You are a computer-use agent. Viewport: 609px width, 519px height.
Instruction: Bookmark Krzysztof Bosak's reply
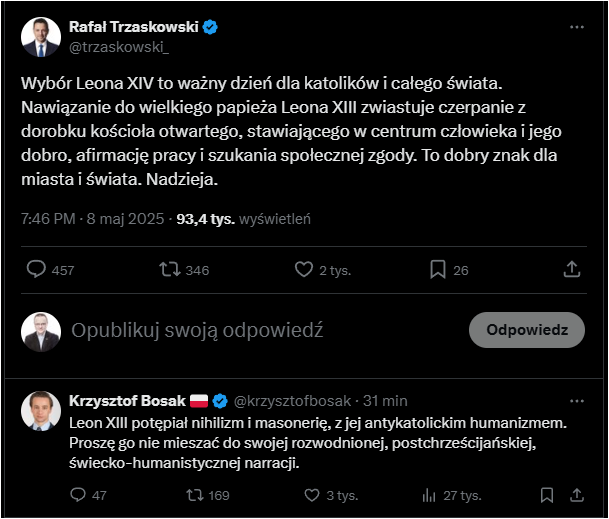click(547, 495)
